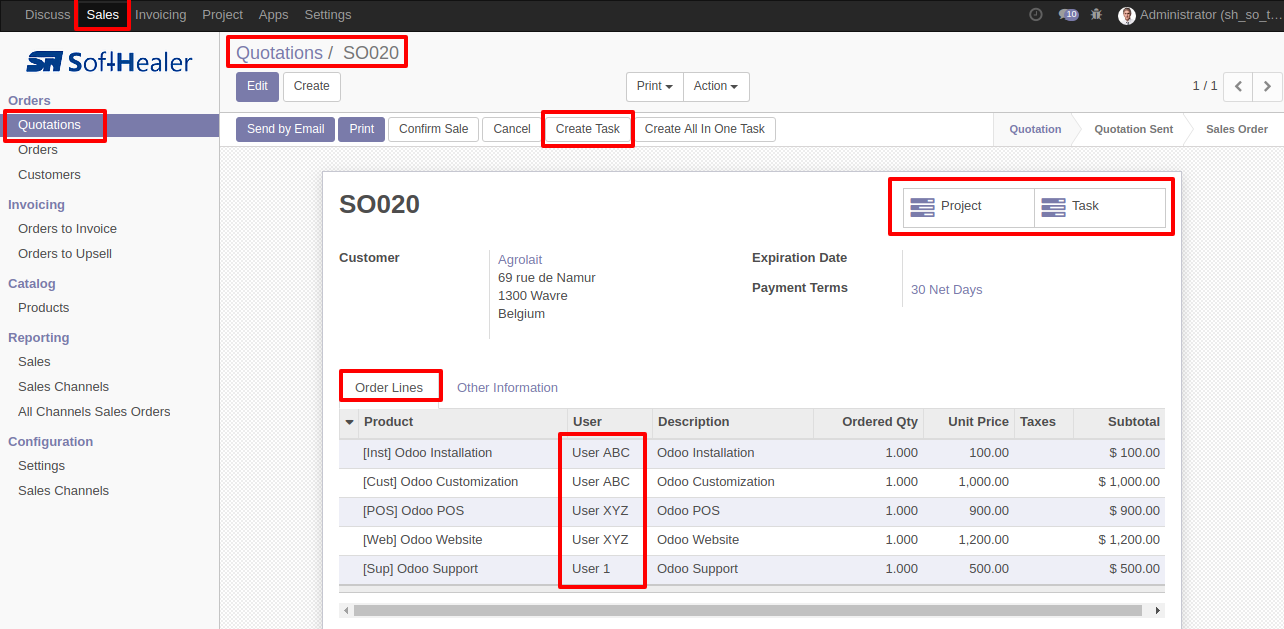Click the purple Print button in status bar
The width and height of the screenshot is (1284, 629).
362,129
